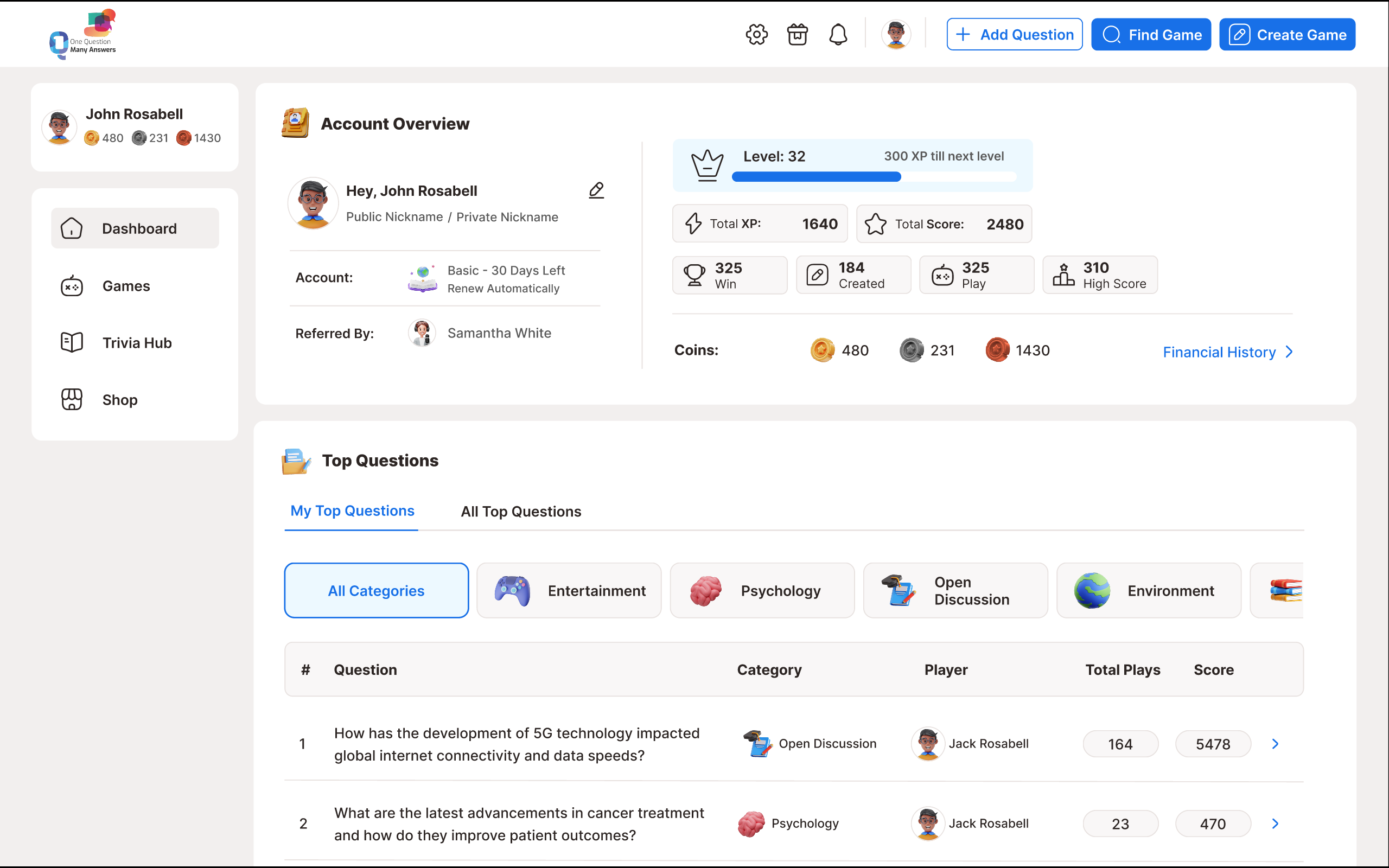Open notifications bell icon
1389x868 pixels.
(838, 34)
